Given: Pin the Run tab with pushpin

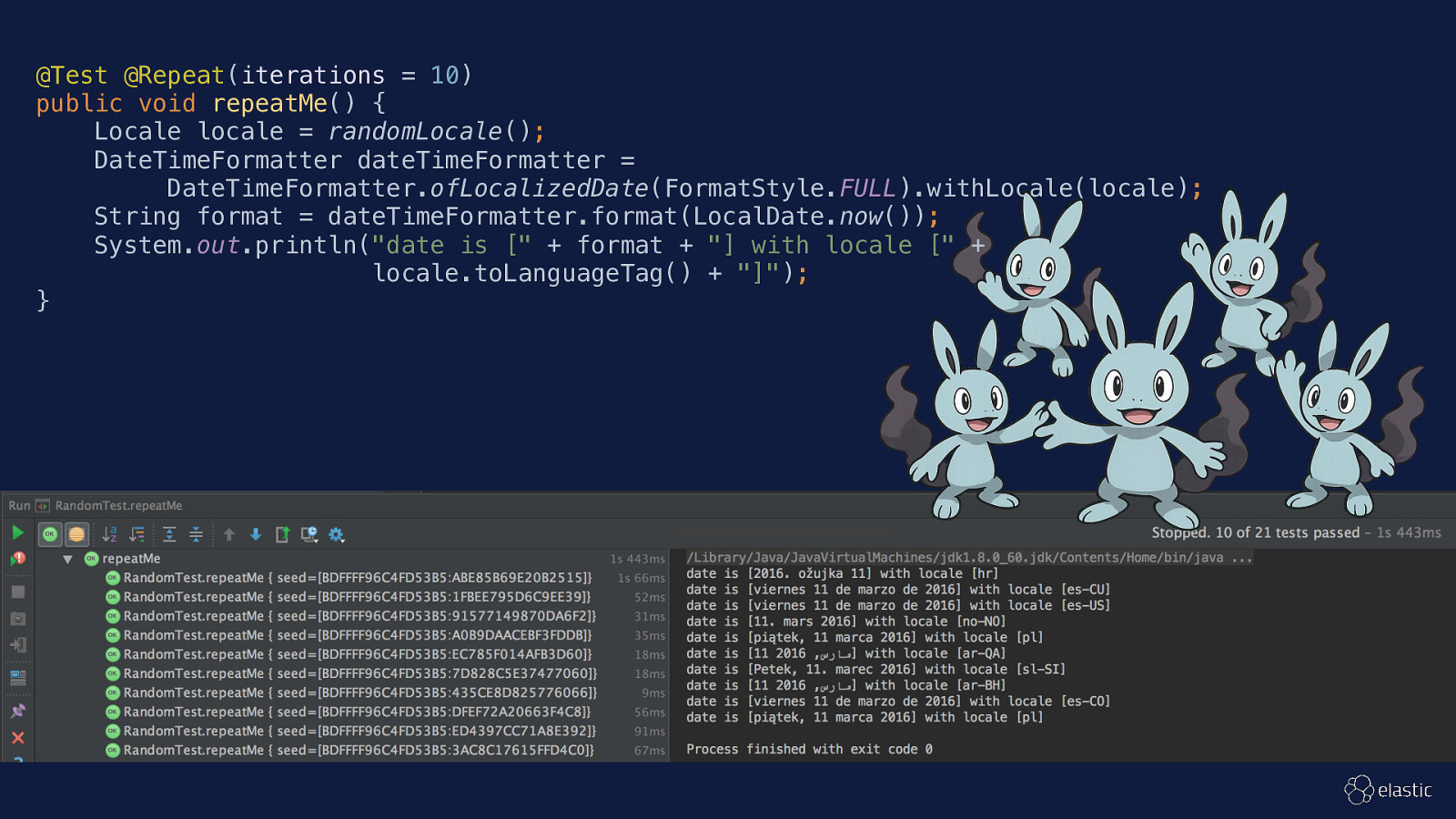Looking at the screenshot, I should coord(17,711).
